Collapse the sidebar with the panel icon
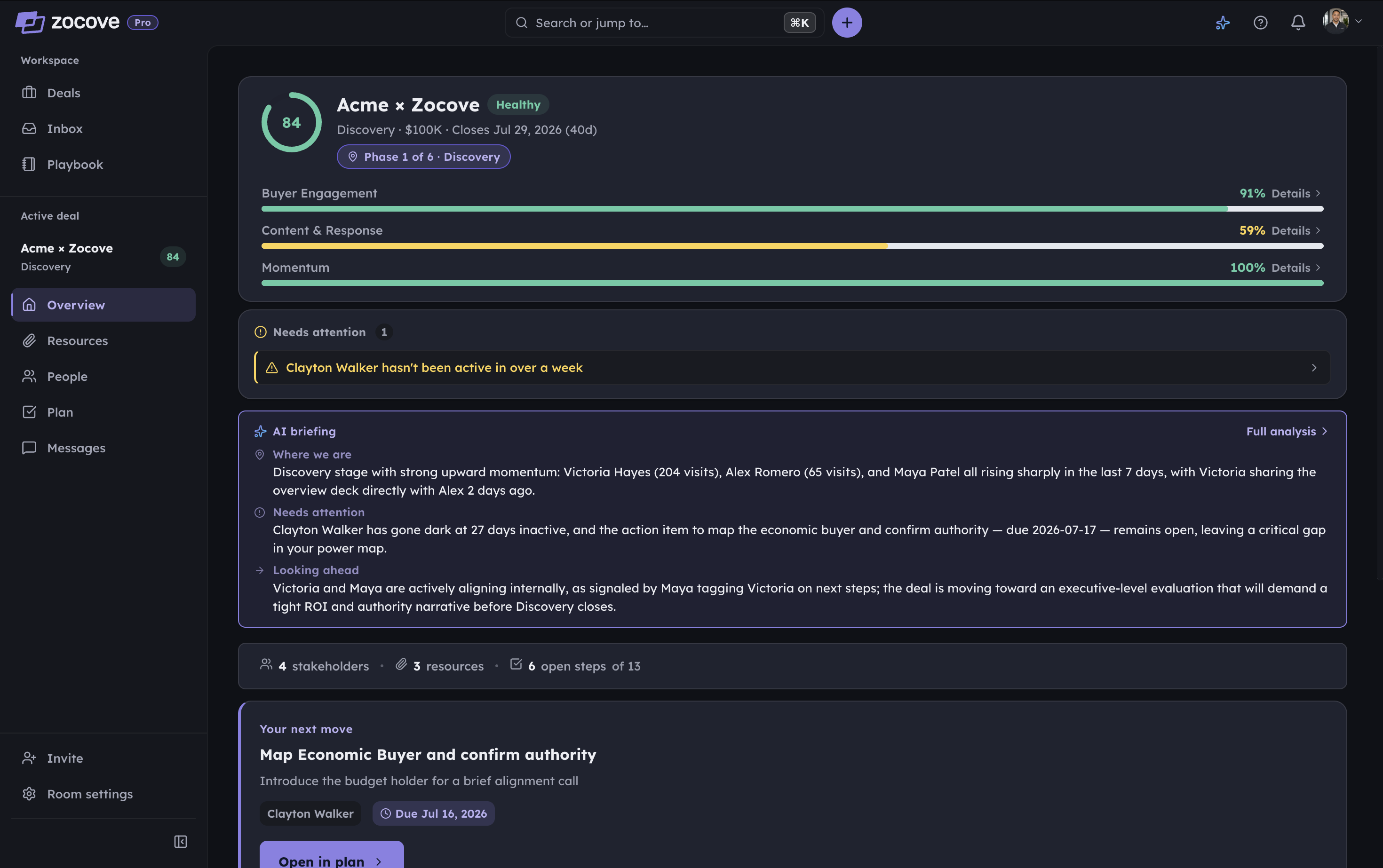The image size is (1383, 868). click(x=180, y=842)
